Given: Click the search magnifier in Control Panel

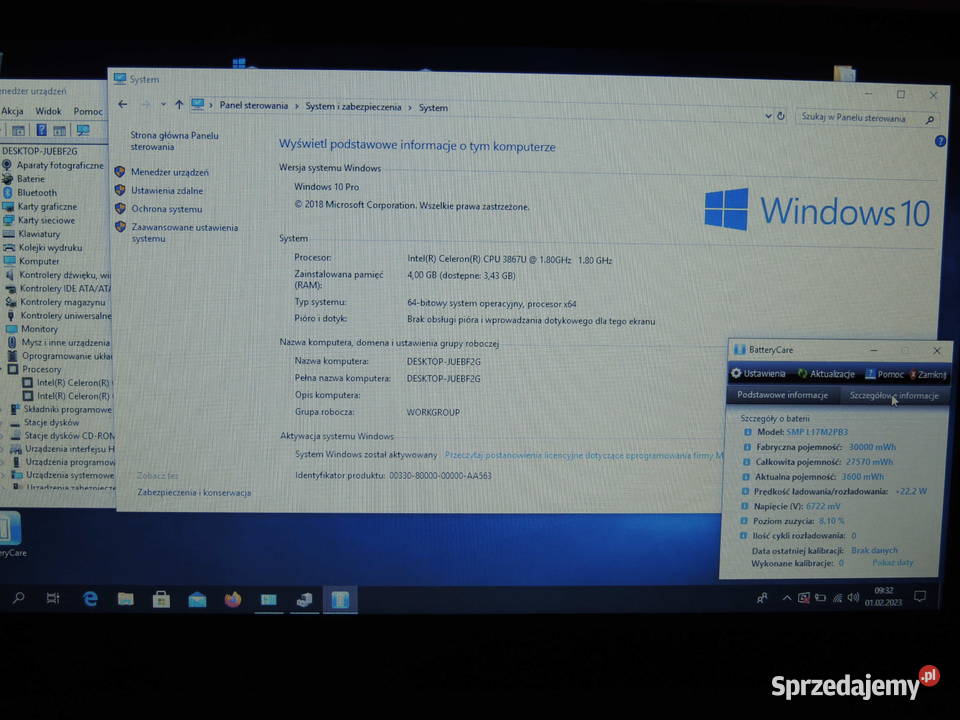Looking at the screenshot, I should [x=930, y=120].
